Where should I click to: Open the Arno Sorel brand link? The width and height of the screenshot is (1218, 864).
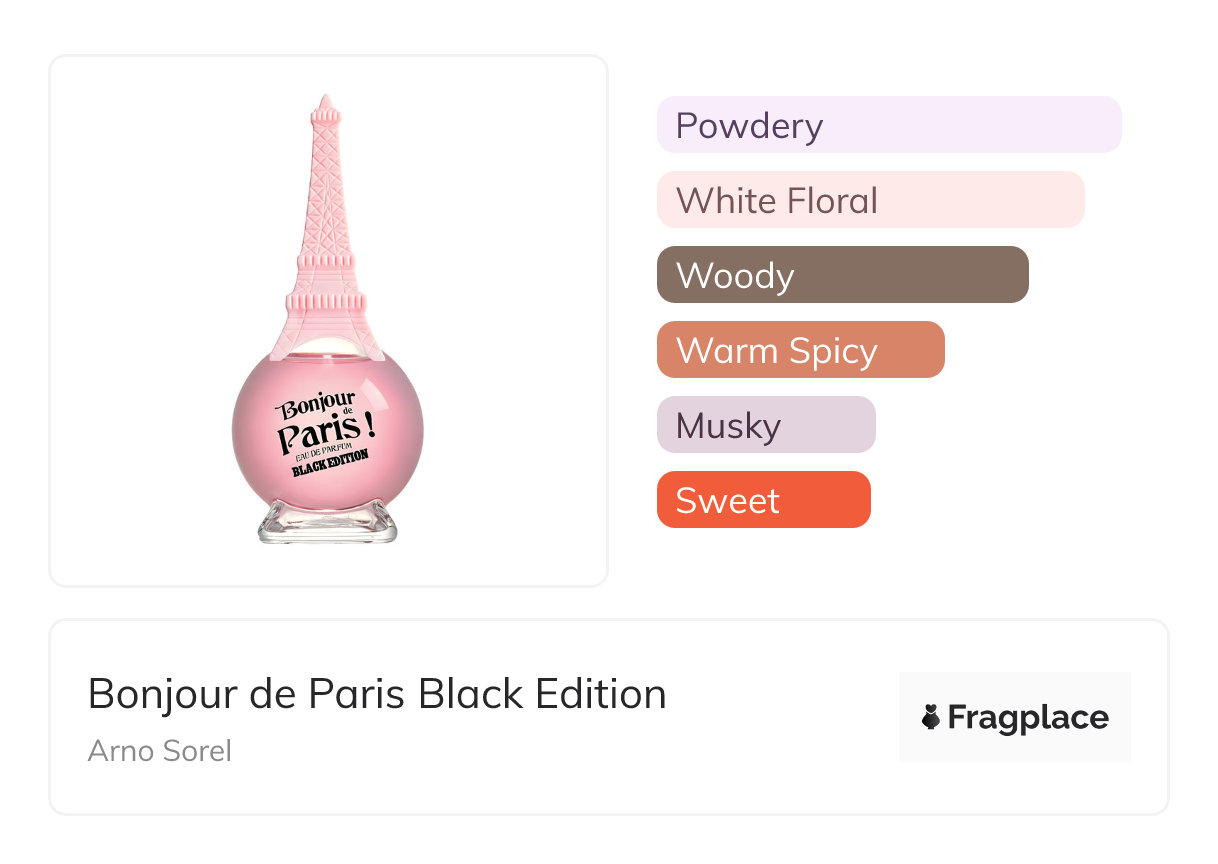coord(160,751)
